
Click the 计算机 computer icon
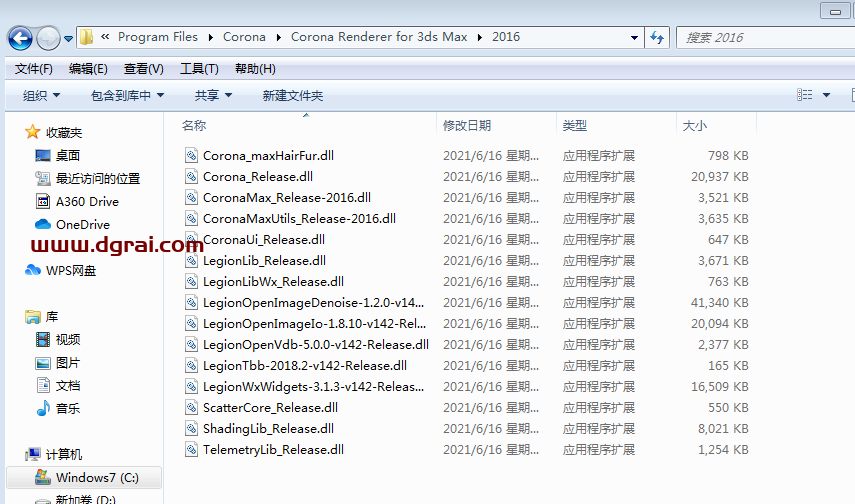tap(33, 454)
